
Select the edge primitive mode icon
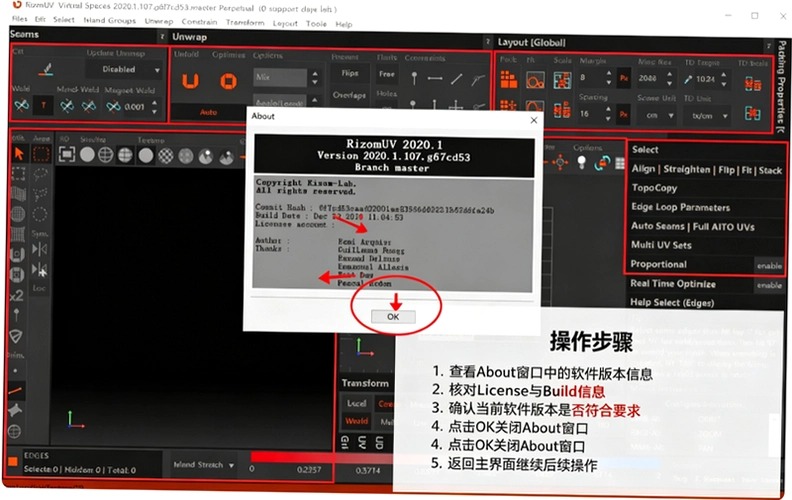point(15,390)
